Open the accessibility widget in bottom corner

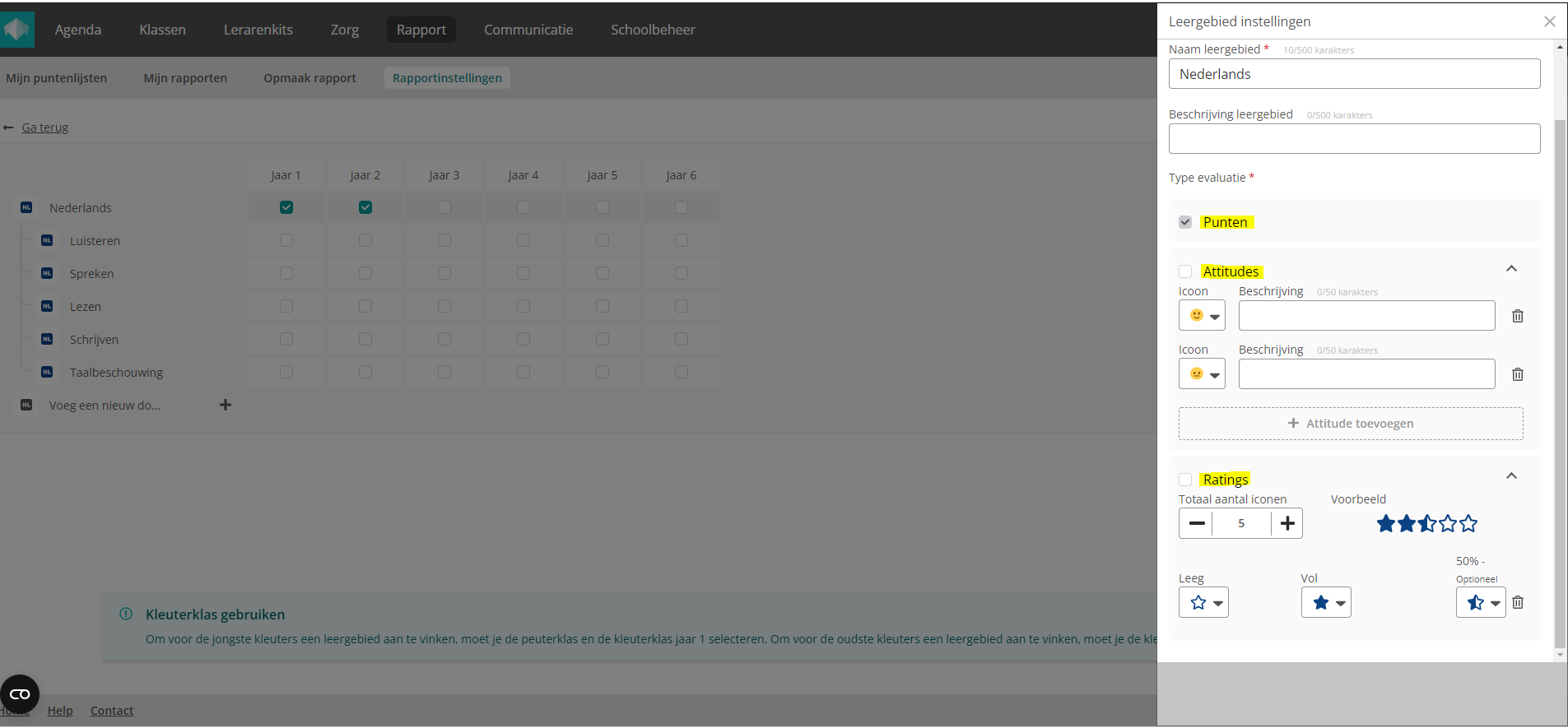pyautogui.click(x=20, y=694)
